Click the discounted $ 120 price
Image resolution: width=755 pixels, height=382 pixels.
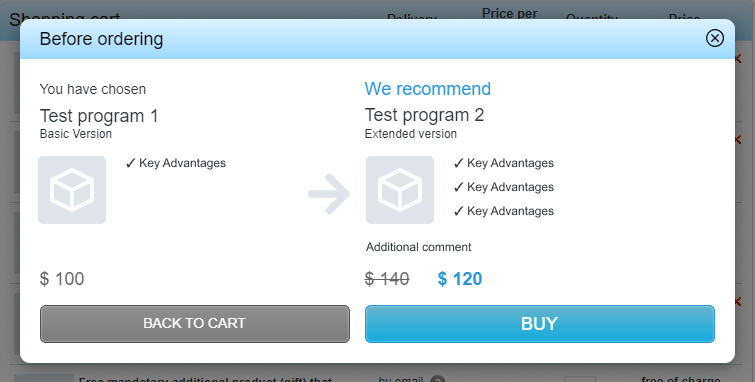coord(460,279)
